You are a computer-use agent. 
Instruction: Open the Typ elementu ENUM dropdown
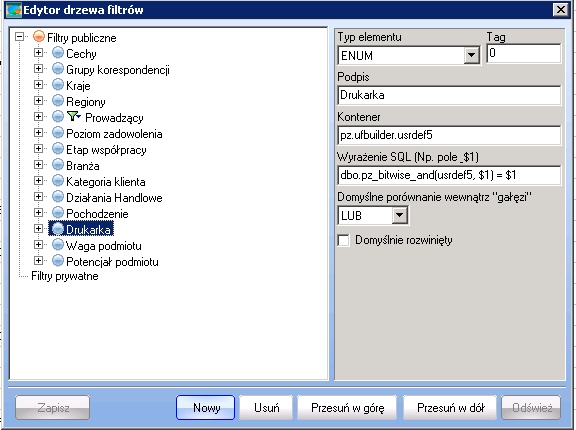[x=472, y=56]
